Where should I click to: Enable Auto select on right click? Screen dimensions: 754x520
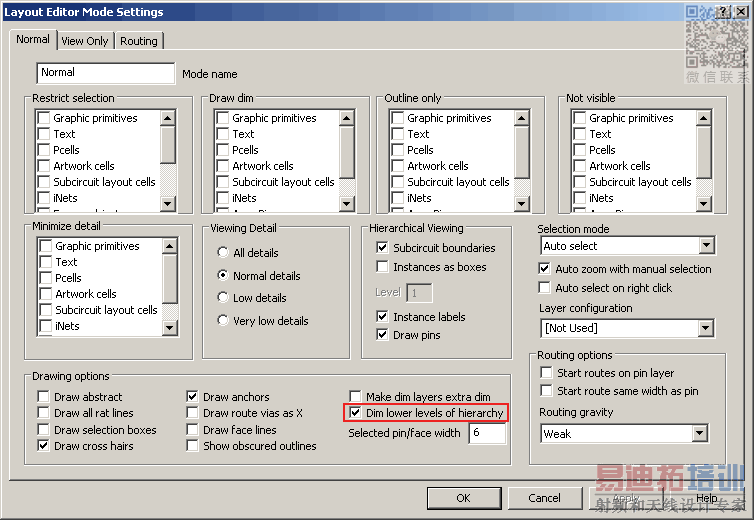tap(544, 288)
